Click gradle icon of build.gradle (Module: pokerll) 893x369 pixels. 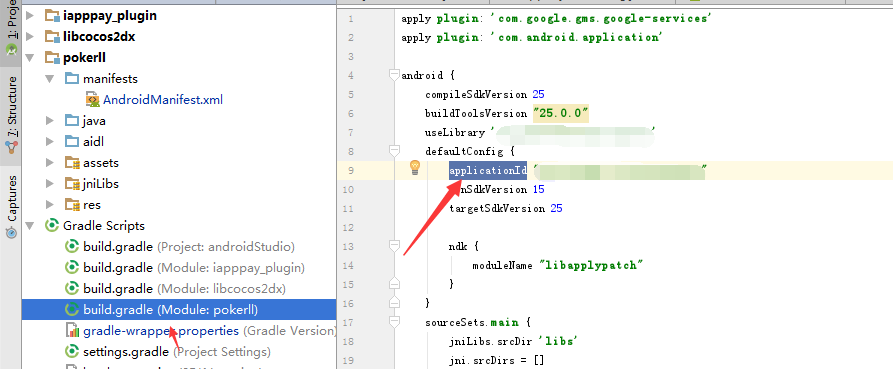pyautogui.click(x=72, y=310)
